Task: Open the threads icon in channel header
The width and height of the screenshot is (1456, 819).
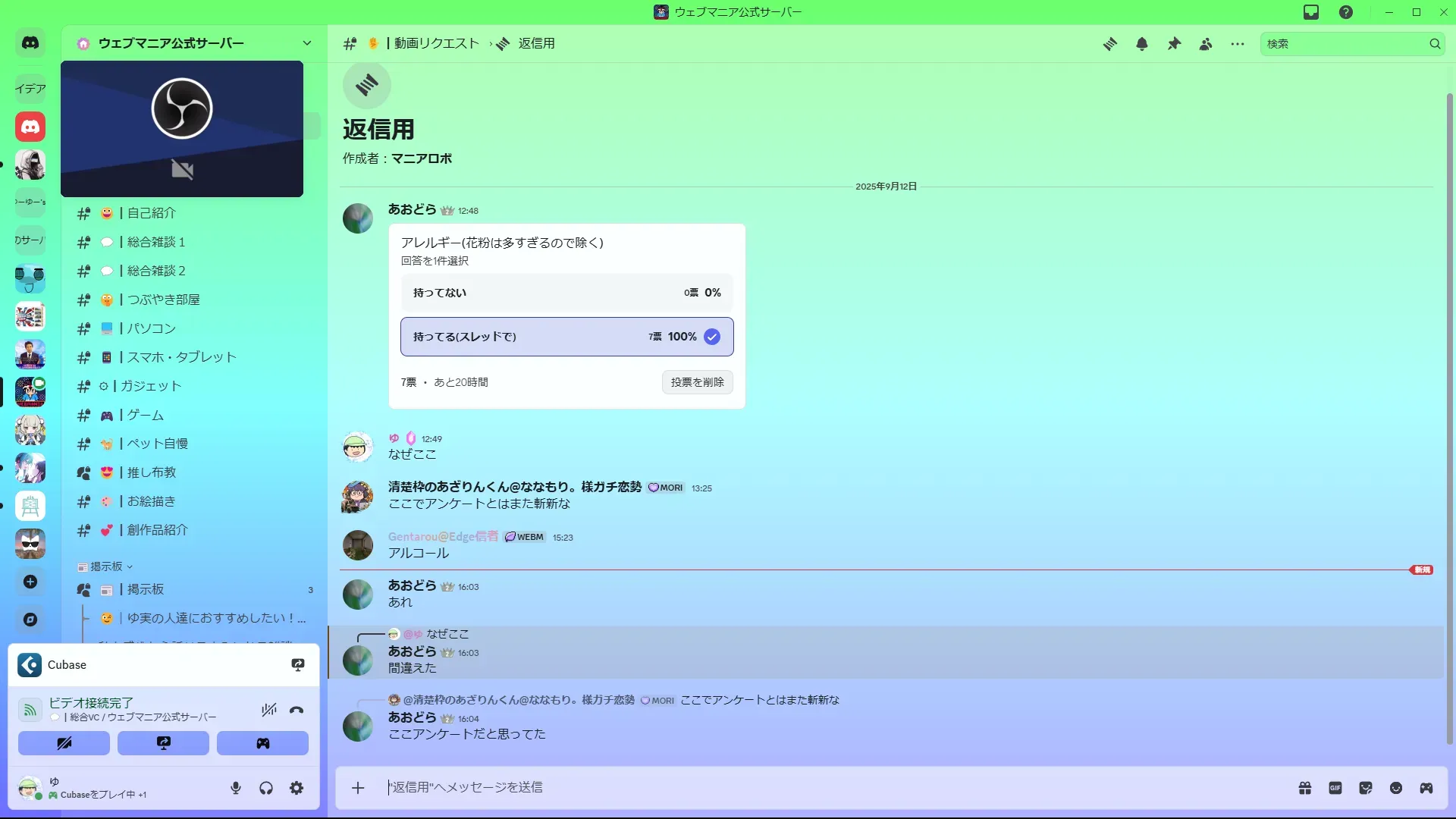Action: click(x=1110, y=44)
